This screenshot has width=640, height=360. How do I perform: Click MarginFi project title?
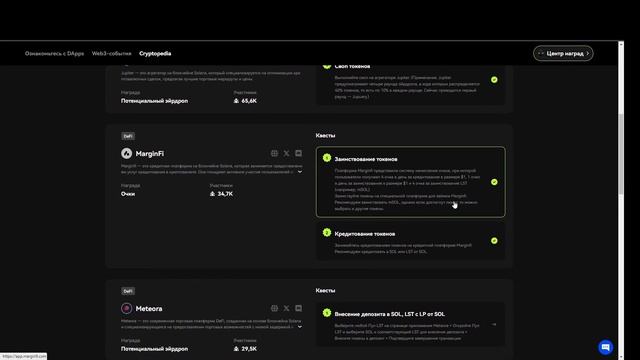pyautogui.click(x=150, y=153)
